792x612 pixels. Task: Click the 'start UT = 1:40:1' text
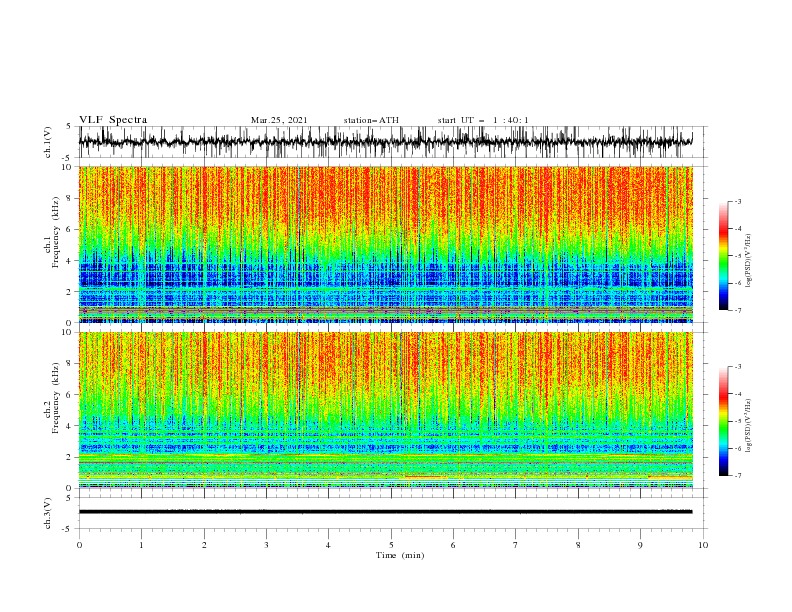click(x=483, y=120)
